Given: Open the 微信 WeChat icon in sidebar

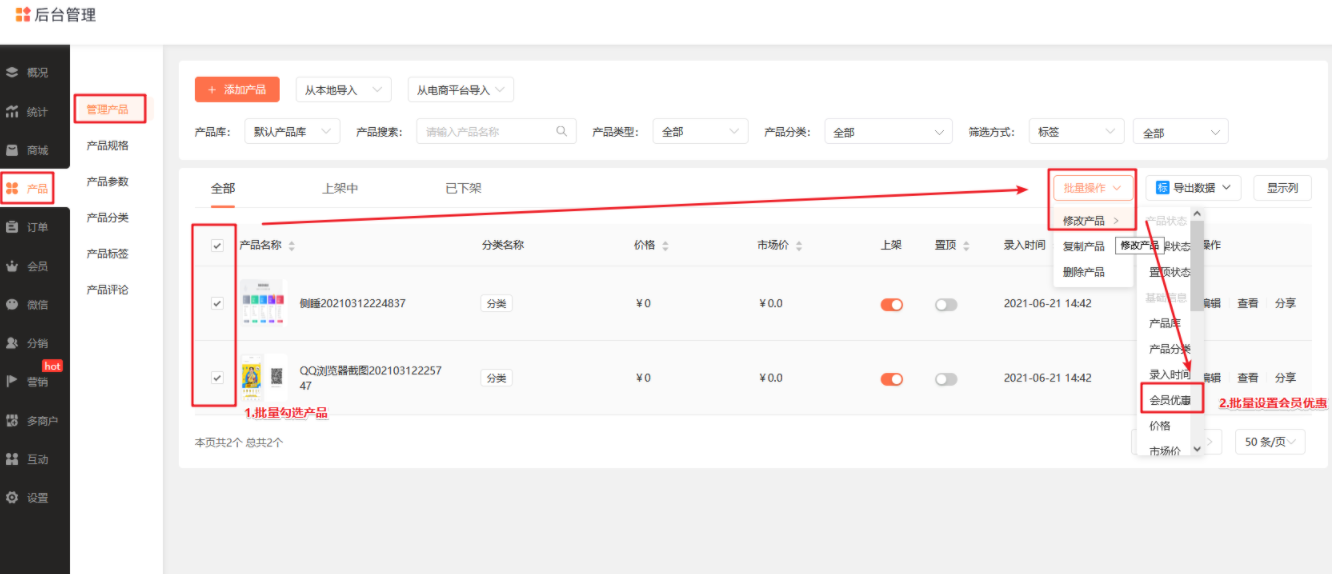Looking at the screenshot, I should point(12,304).
